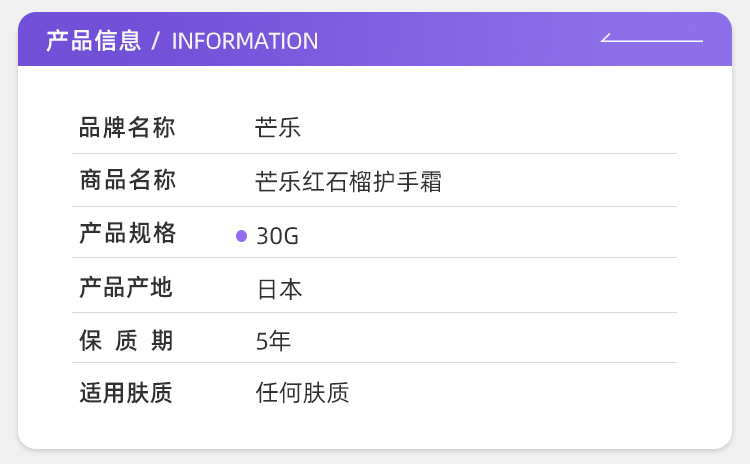Click the 30G specification value
Image resolution: width=750 pixels, height=464 pixels.
[x=277, y=236]
